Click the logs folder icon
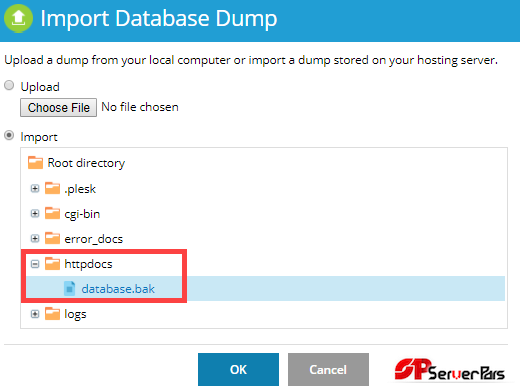 [x=52, y=314]
